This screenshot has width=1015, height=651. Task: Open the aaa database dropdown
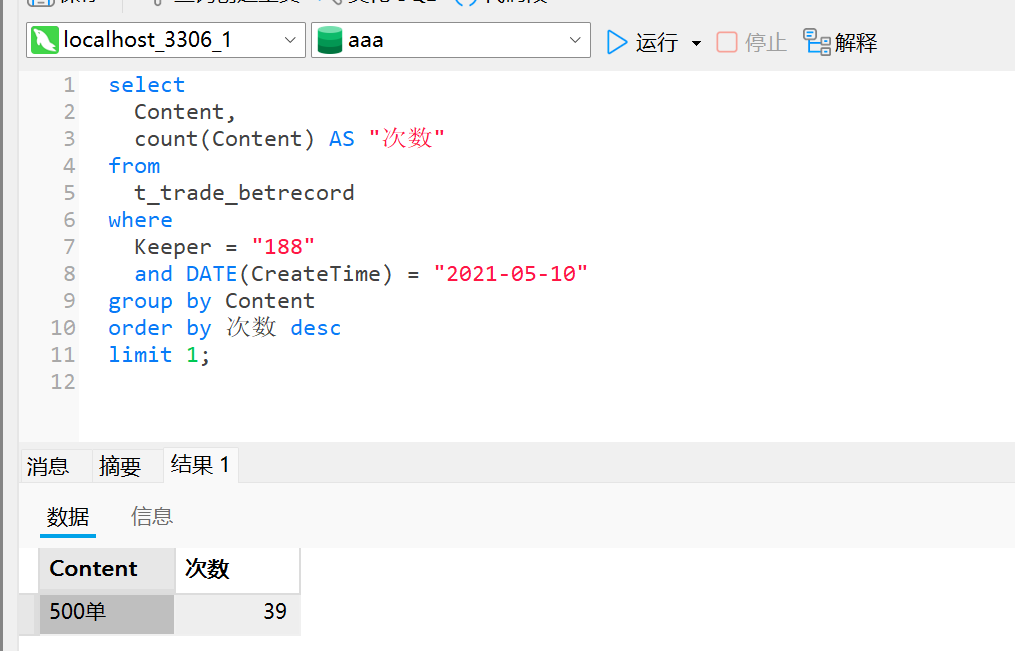451,40
